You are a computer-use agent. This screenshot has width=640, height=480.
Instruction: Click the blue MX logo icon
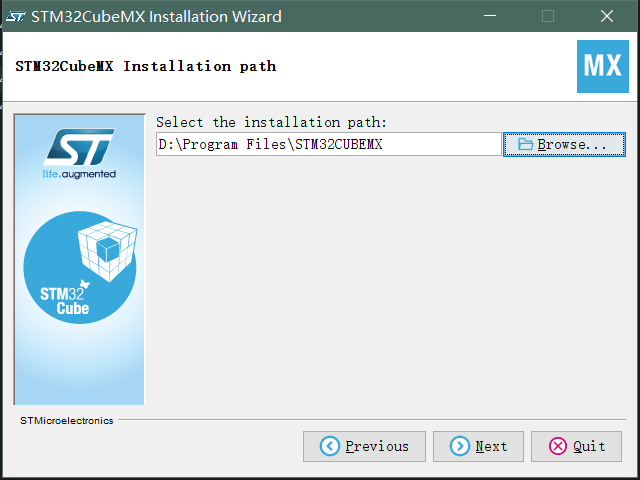click(x=602, y=66)
